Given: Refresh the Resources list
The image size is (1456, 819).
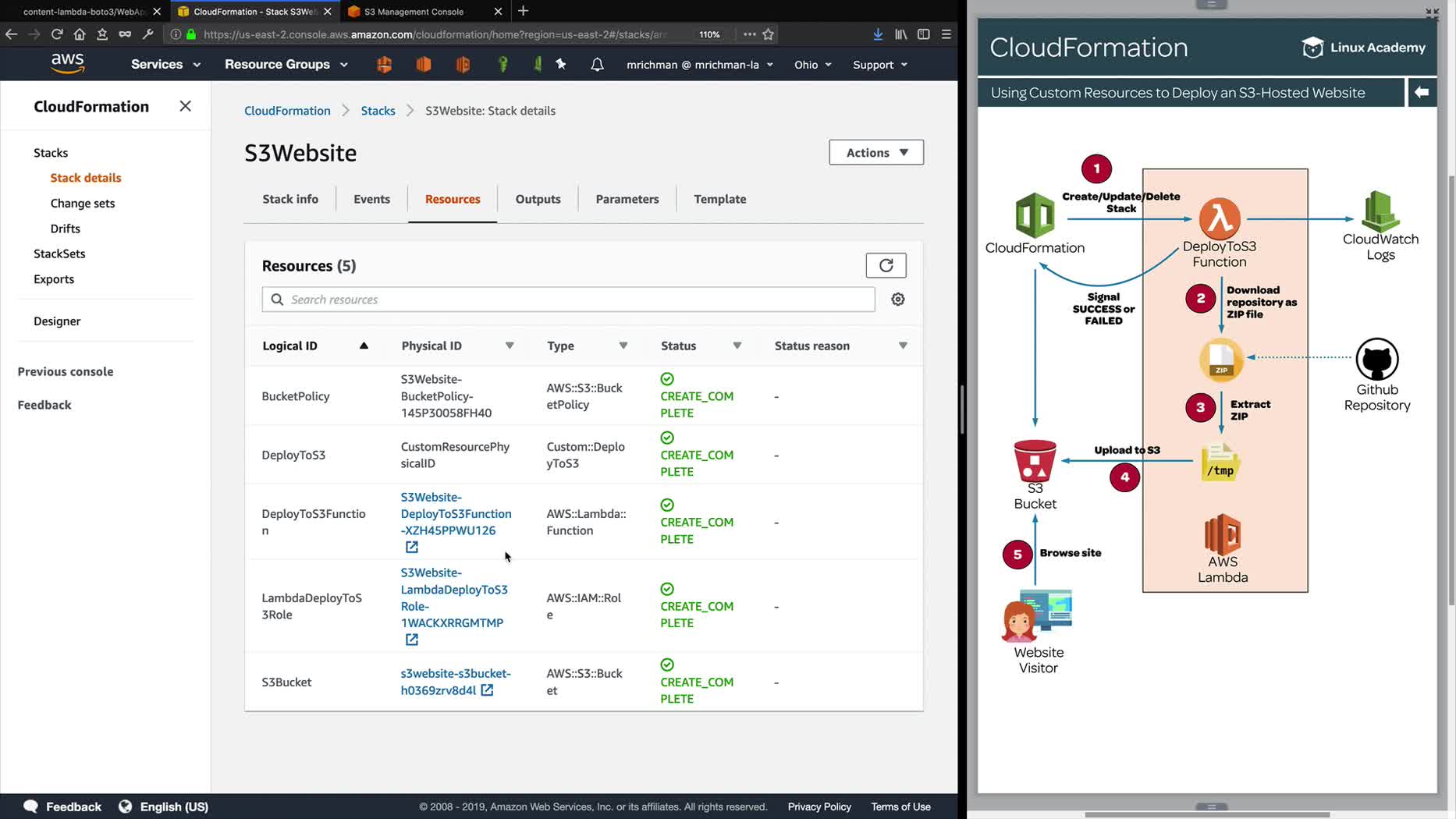Looking at the screenshot, I should (x=886, y=265).
